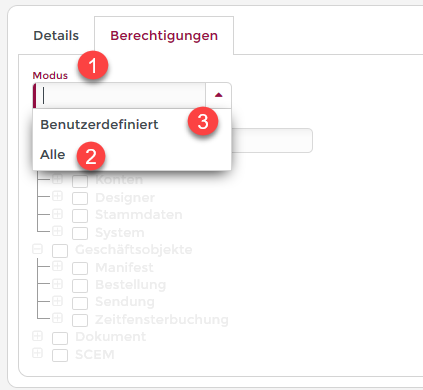Expand the Bestellung plus icon

pyautogui.click(x=57, y=283)
